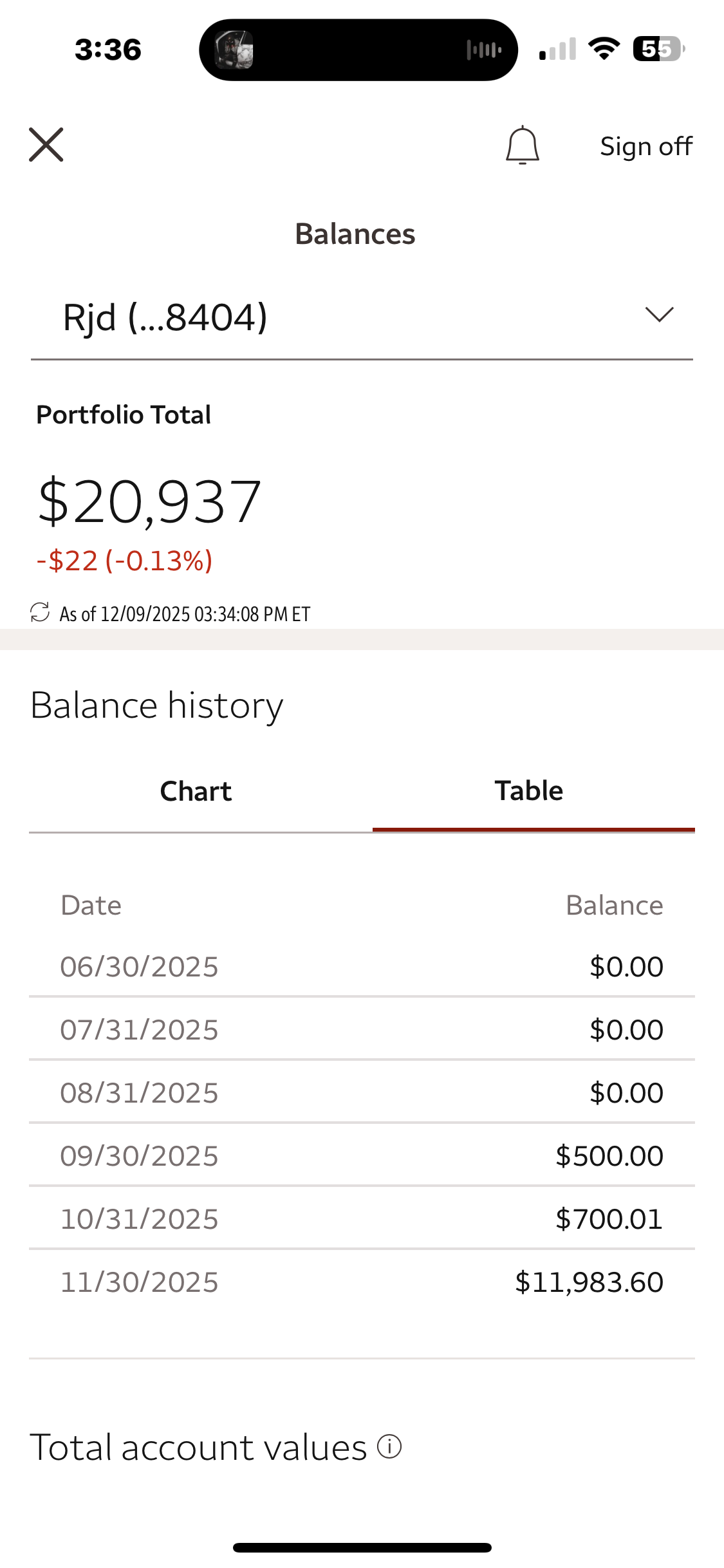The width and height of the screenshot is (724, 1568).
Task: Open Total account values info icon
Action: [389, 1446]
